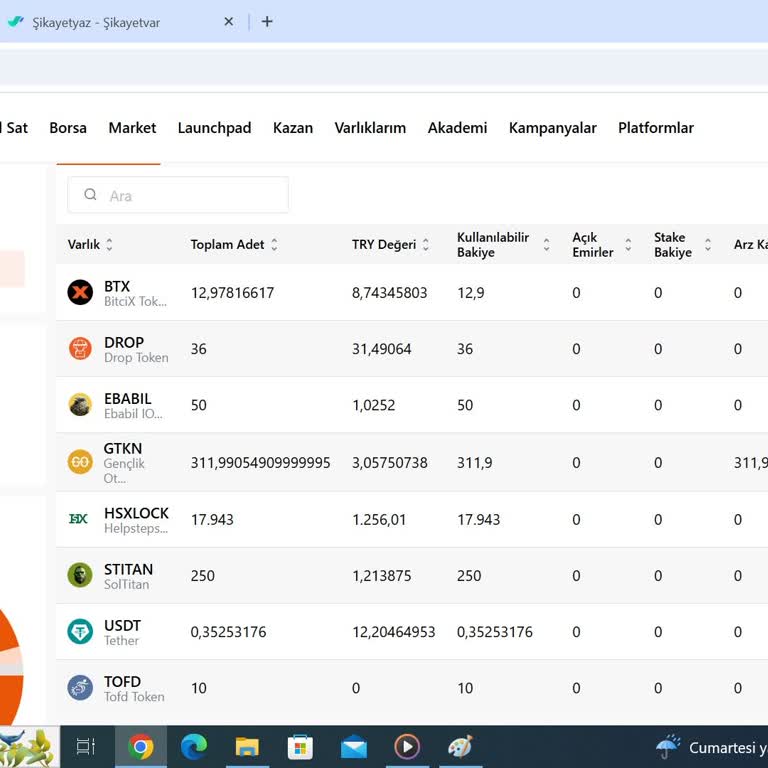
Task: Sort by Kullanılabilir Bakiye column arrows
Action: [546, 244]
